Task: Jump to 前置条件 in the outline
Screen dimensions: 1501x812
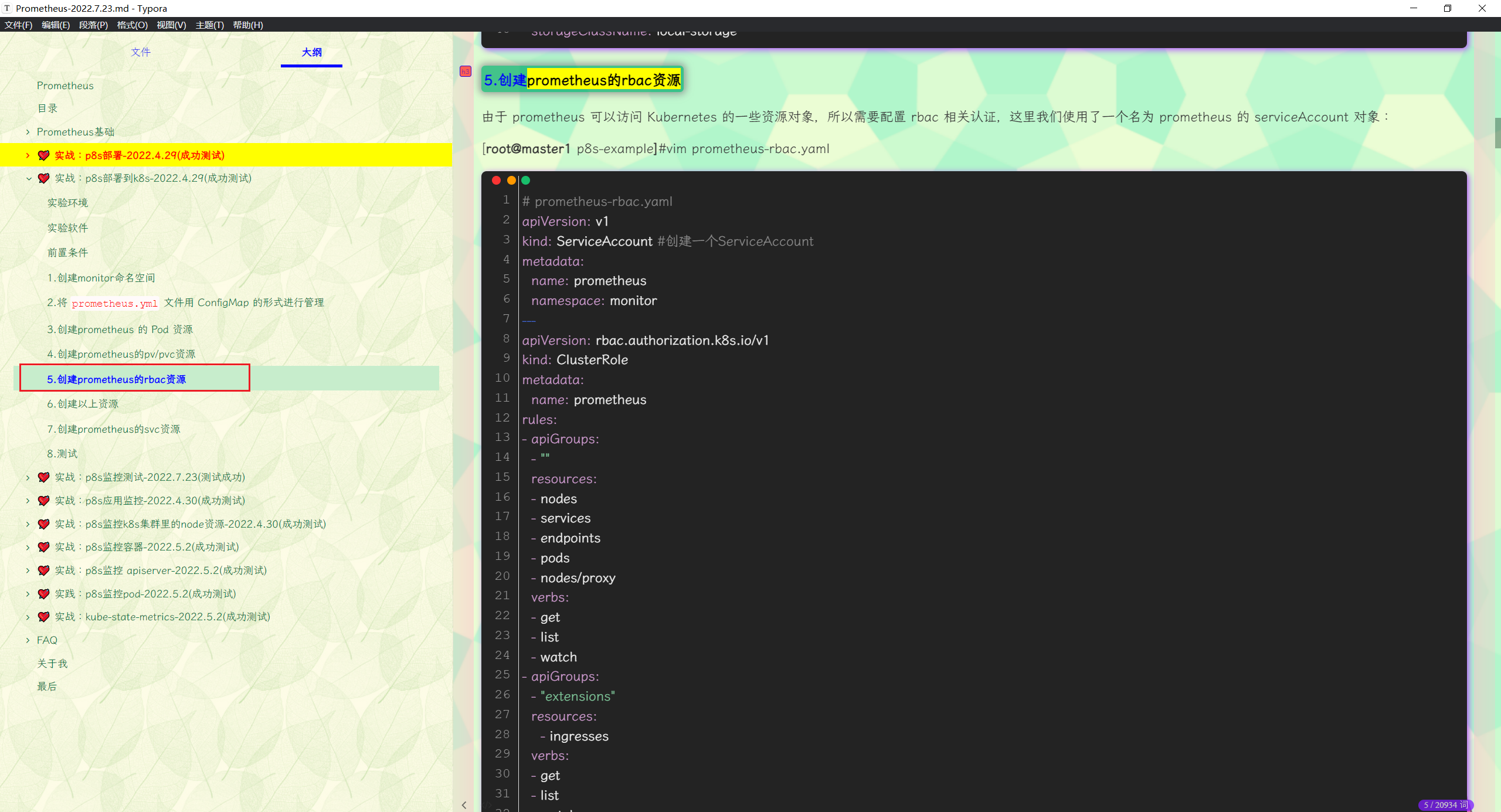Action: (67, 253)
